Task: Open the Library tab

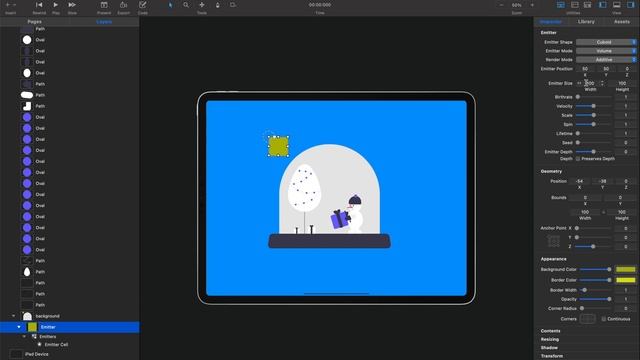Action: (586, 22)
